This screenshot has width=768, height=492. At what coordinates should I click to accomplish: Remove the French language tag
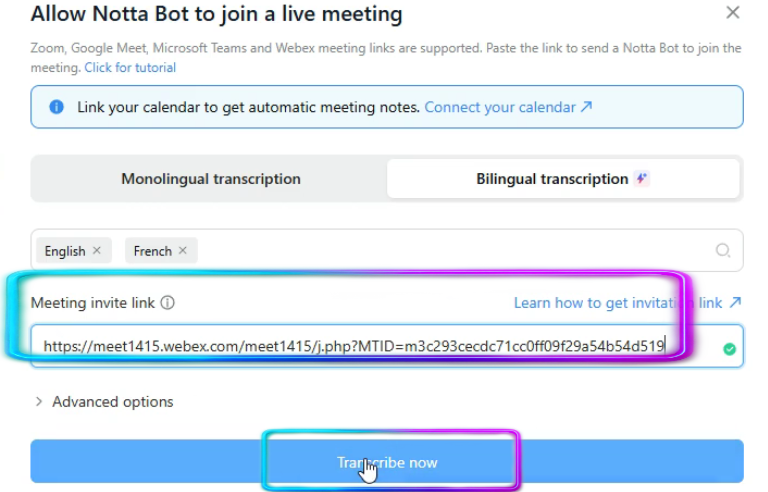tap(183, 251)
